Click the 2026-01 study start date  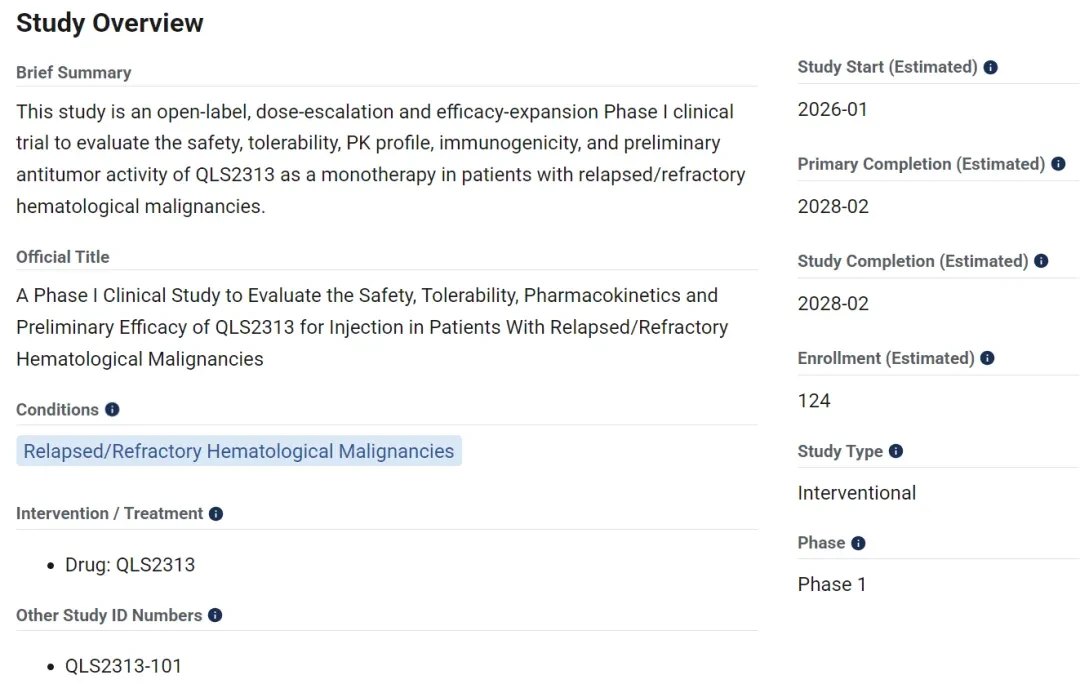pos(833,110)
